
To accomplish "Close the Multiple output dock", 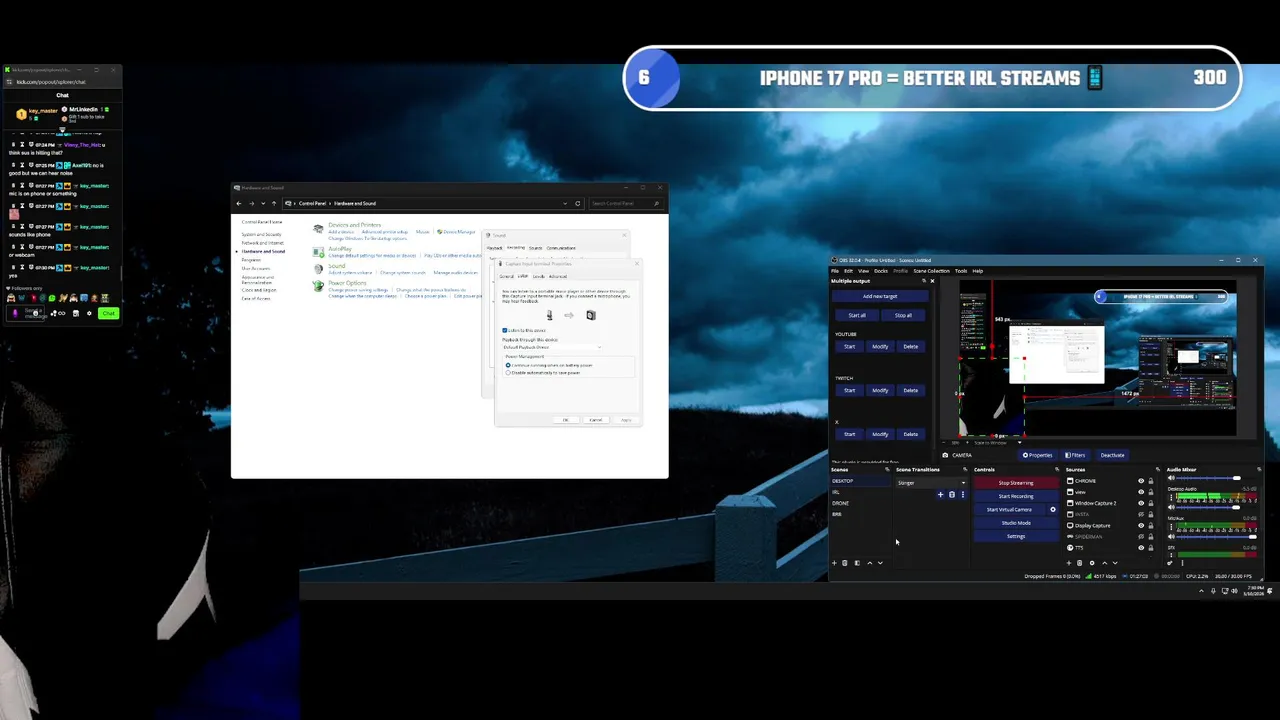I will (x=932, y=281).
